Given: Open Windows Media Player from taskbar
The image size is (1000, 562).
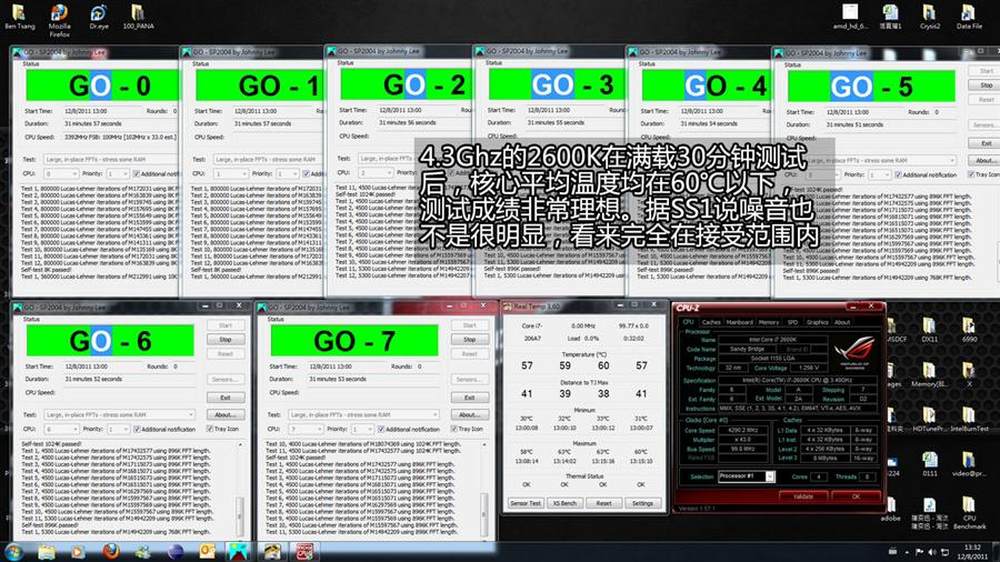Looking at the screenshot, I should pyautogui.click(x=78, y=552).
